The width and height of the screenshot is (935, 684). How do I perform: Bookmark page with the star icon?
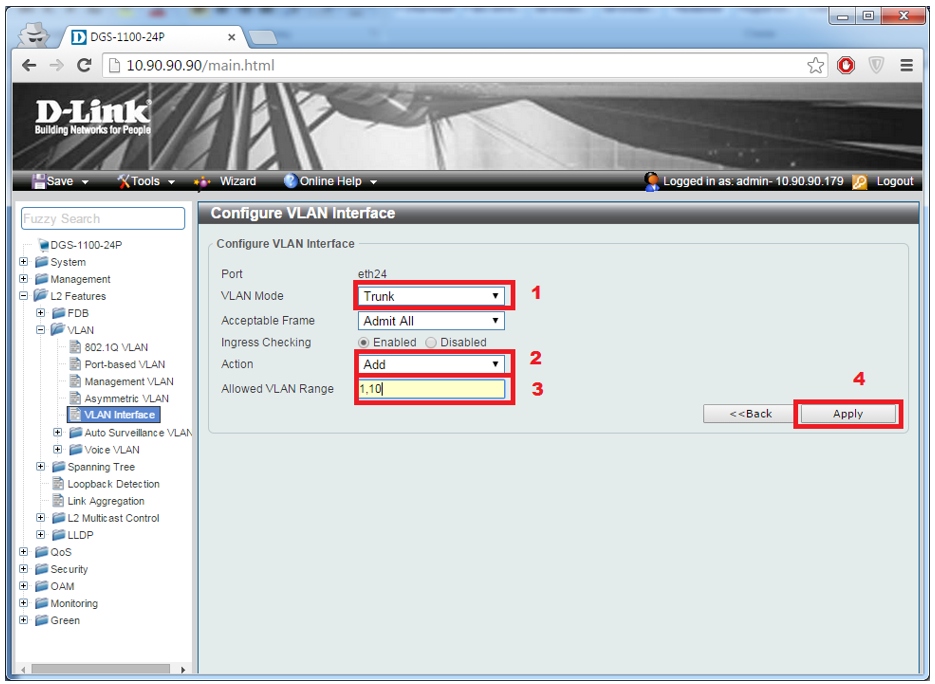[816, 66]
